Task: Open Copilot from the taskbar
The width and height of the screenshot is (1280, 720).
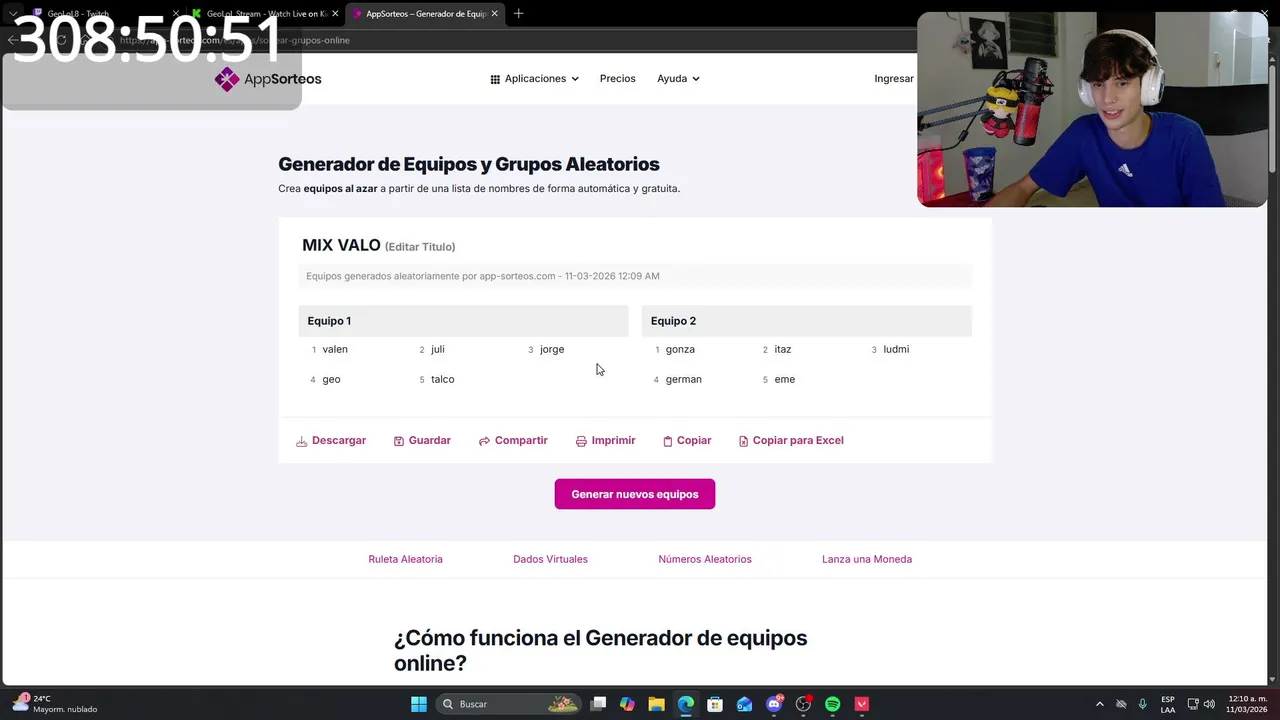Action: pyautogui.click(x=627, y=704)
